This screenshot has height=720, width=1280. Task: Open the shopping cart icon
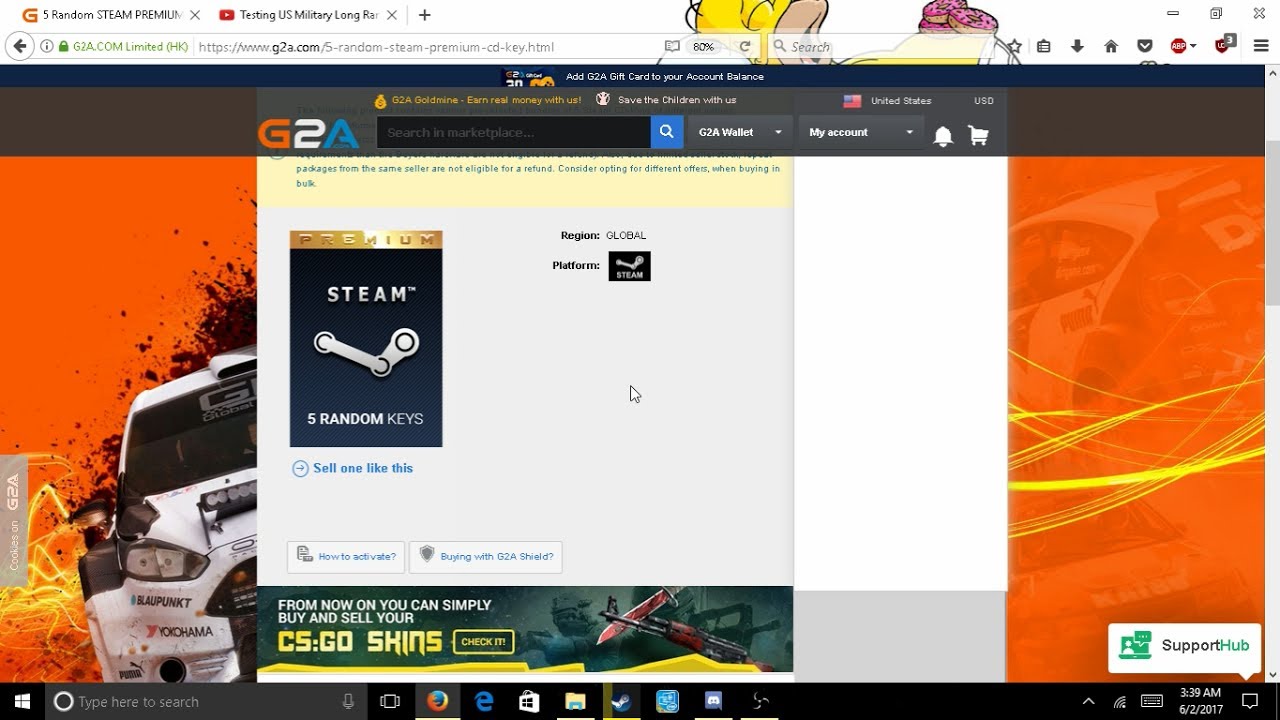pos(978,135)
